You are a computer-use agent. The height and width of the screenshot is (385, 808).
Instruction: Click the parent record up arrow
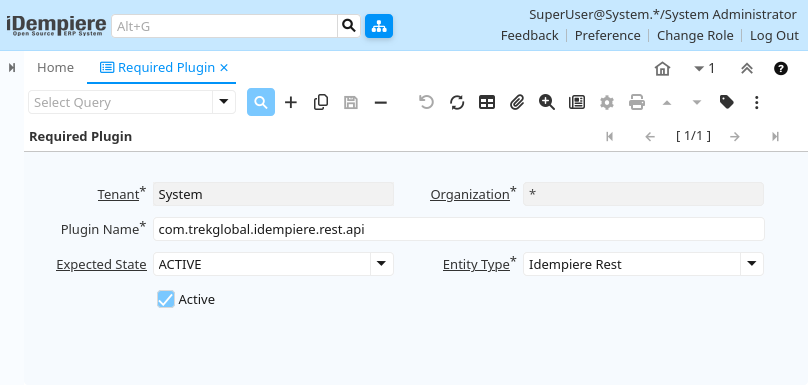point(667,103)
